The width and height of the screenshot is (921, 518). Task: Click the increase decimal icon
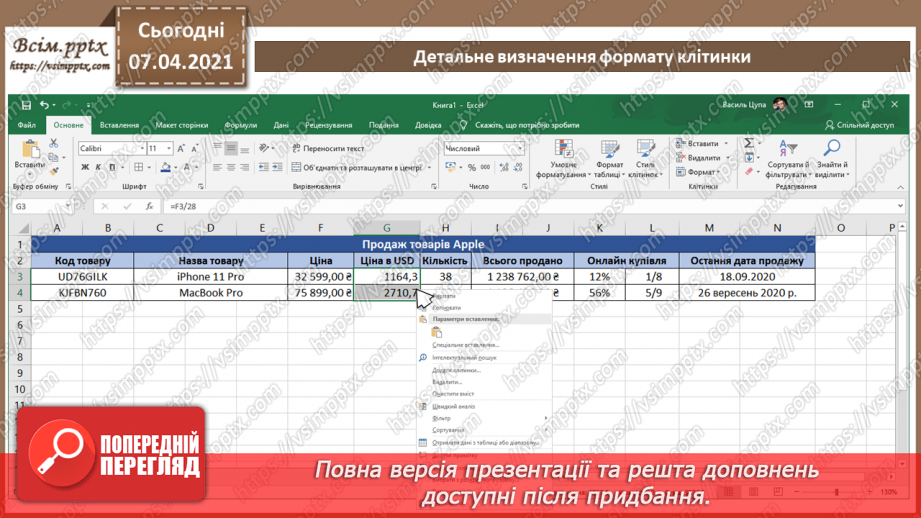[x=504, y=167]
